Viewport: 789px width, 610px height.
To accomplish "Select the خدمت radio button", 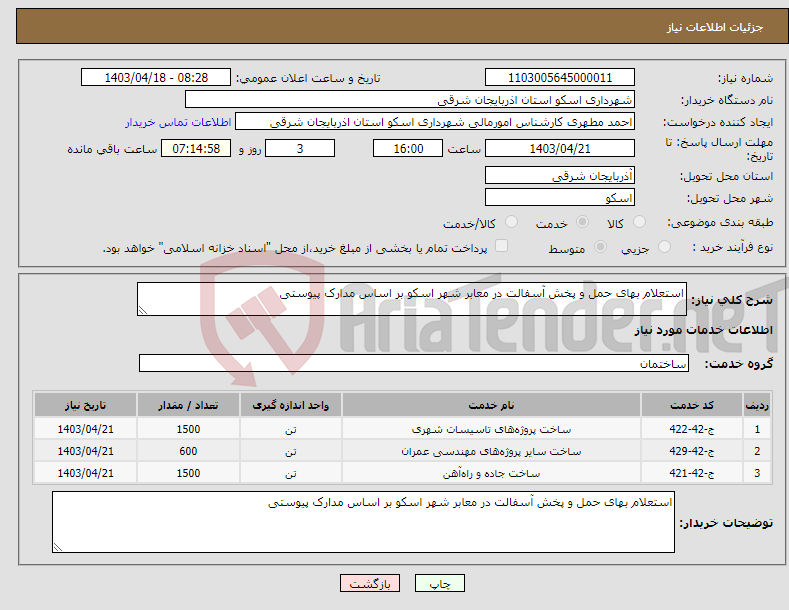I will (x=583, y=221).
